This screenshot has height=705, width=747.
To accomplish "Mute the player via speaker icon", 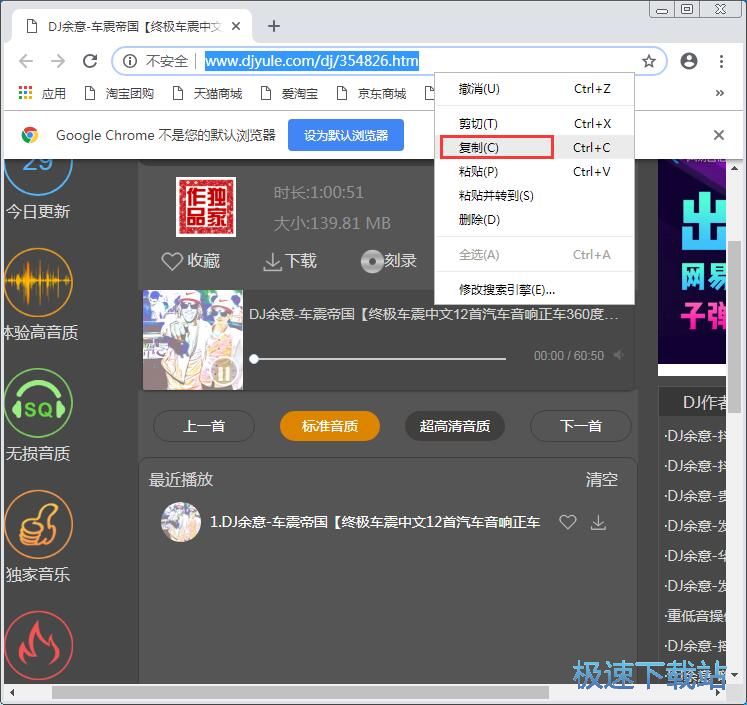I will (619, 355).
